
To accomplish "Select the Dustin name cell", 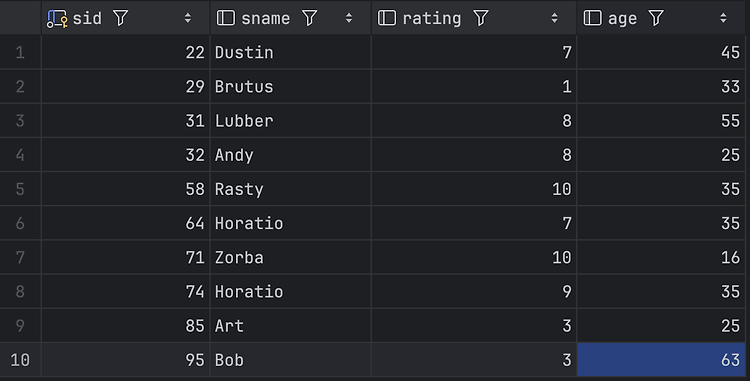I will 291,52.
